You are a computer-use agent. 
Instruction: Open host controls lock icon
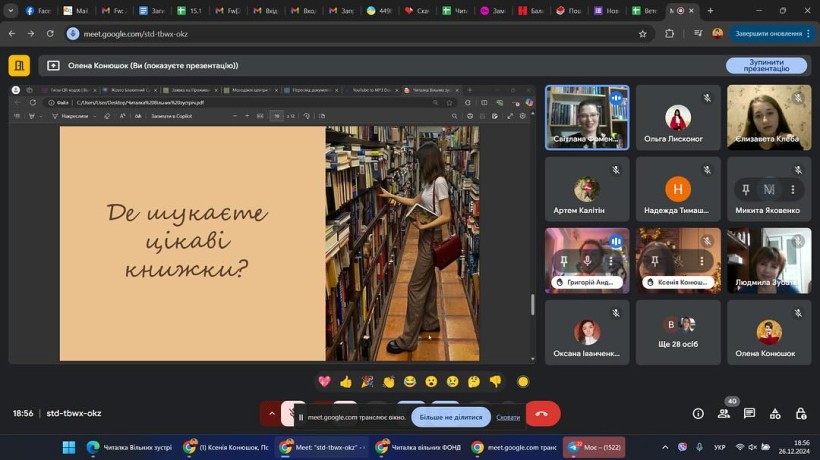tap(801, 413)
